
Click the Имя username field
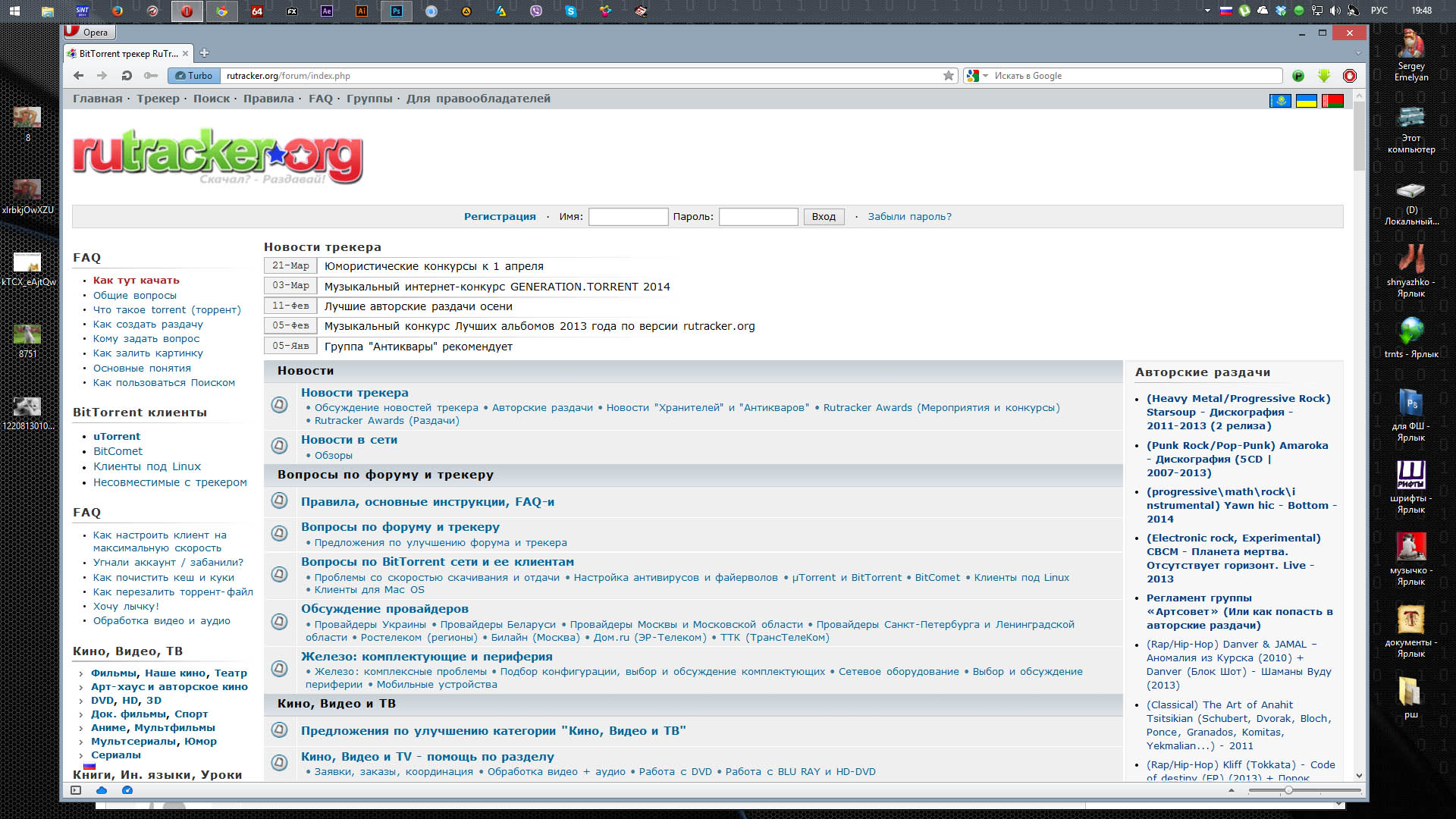point(628,217)
